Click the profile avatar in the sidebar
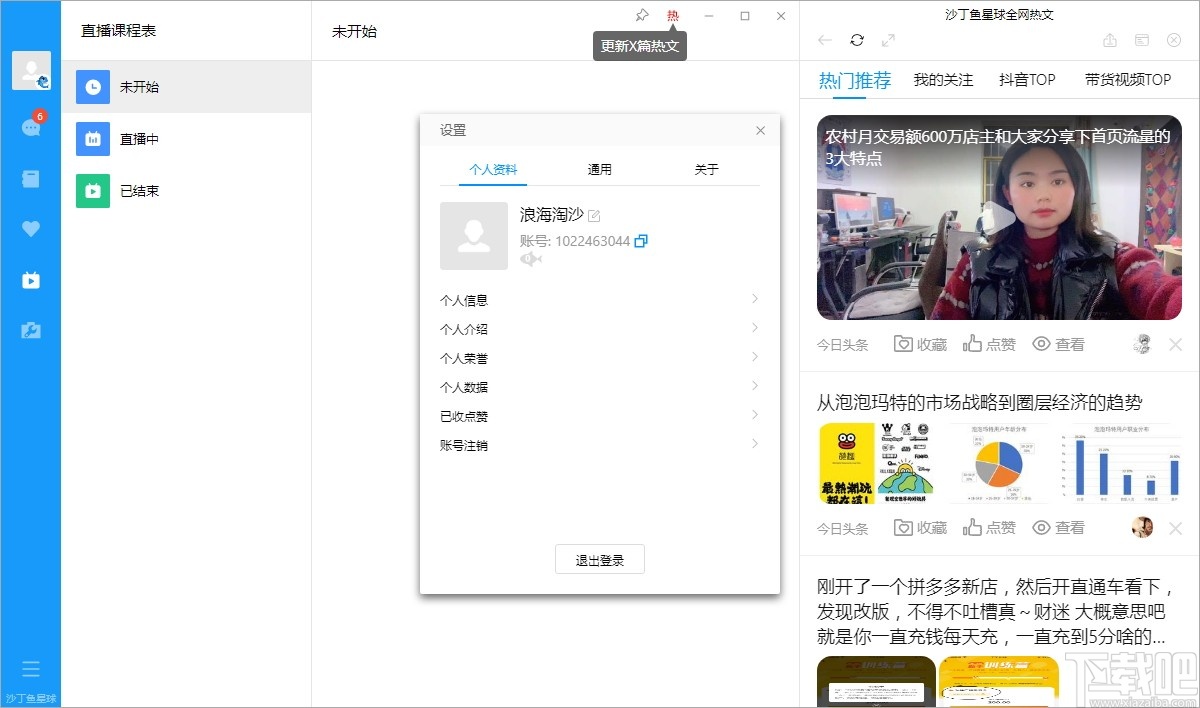Image resolution: width=1200 pixels, height=708 pixels. pyautogui.click(x=31, y=70)
